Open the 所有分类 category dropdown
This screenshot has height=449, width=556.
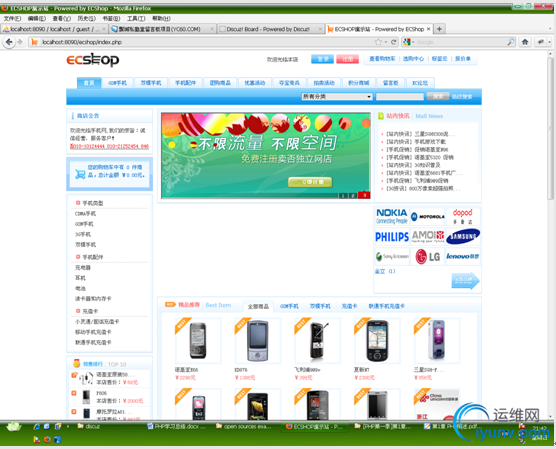click(x=337, y=96)
